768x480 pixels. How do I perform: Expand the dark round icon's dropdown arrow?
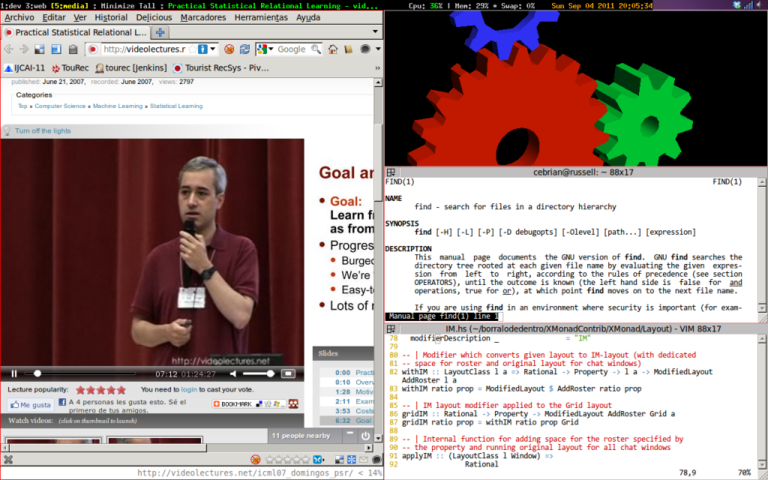pyautogui.click(x=378, y=49)
